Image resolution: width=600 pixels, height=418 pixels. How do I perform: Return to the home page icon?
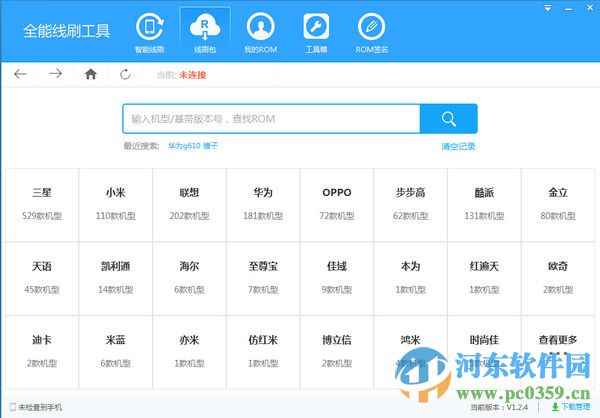click(x=91, y=74)
